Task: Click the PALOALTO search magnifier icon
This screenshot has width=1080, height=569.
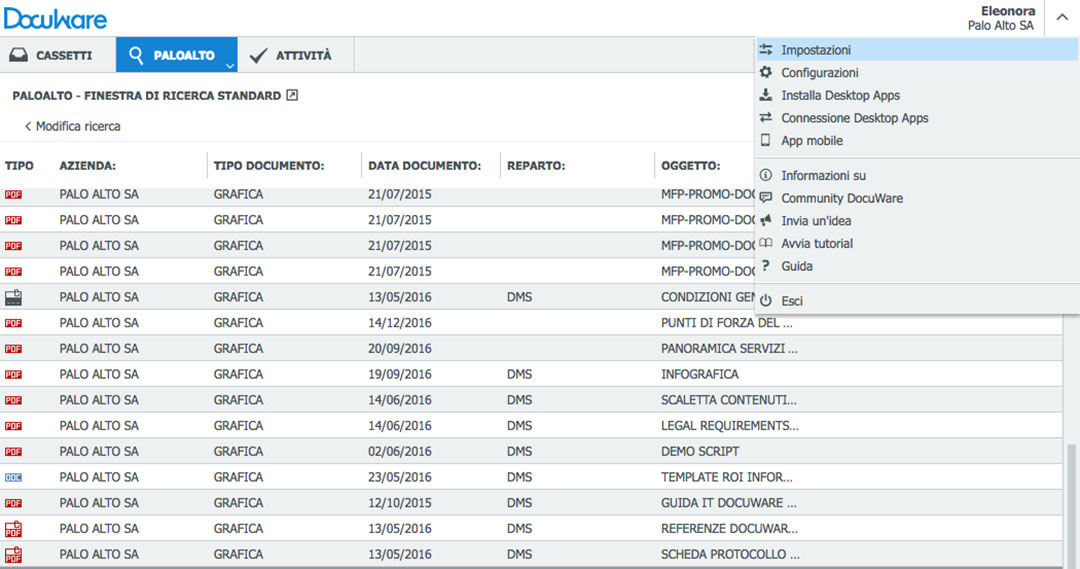Action: (x=136, y=55)
